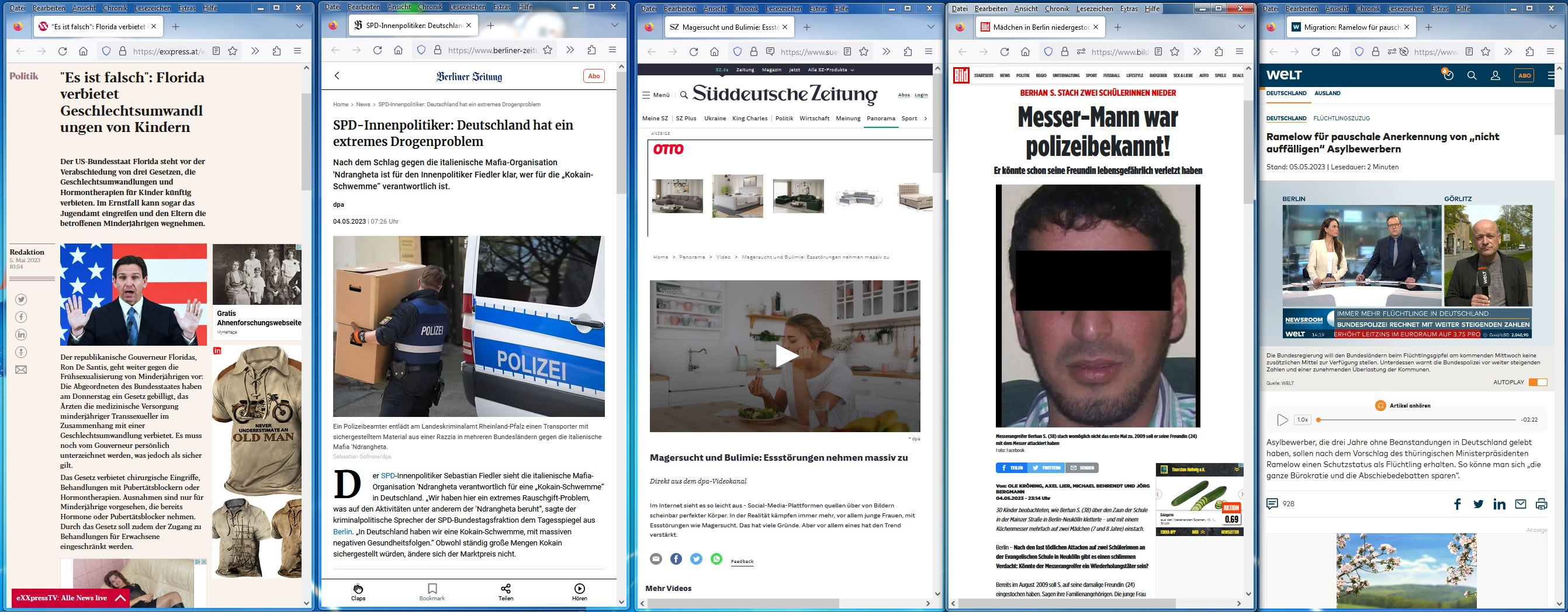Screen dimensions: 1568x612
Task: Open tab list dropdown in Bild window
Action: pos(1242,27)
